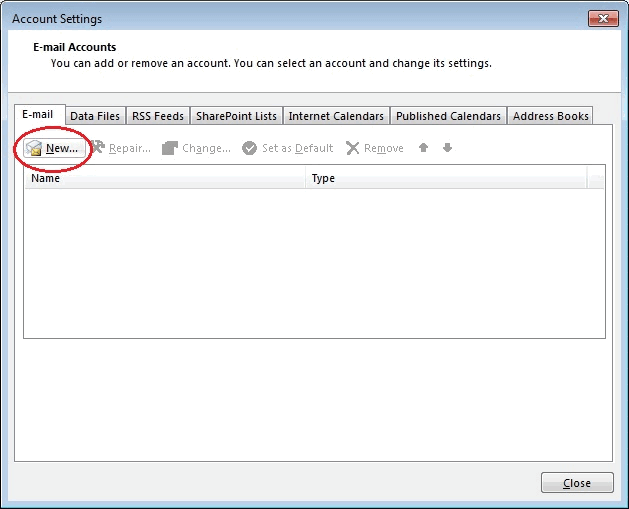Sort accounts by the Name column header
Viewport: 629px width, 509px height.
(164, 178)
